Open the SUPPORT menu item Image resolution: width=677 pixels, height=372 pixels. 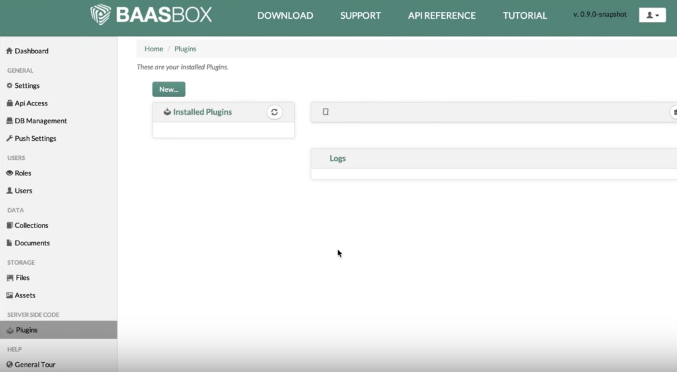coord(361,16)
